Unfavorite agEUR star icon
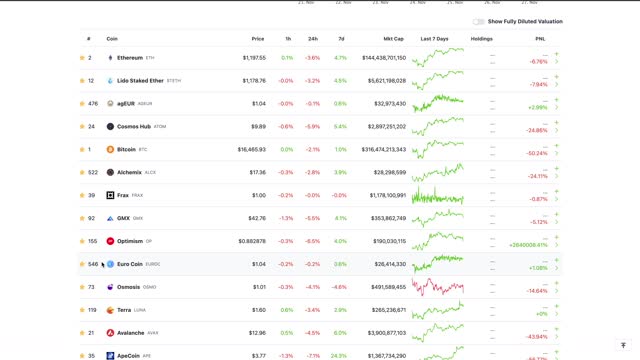The width and height of the screenshot is (640, 360). tap(82, 104)
